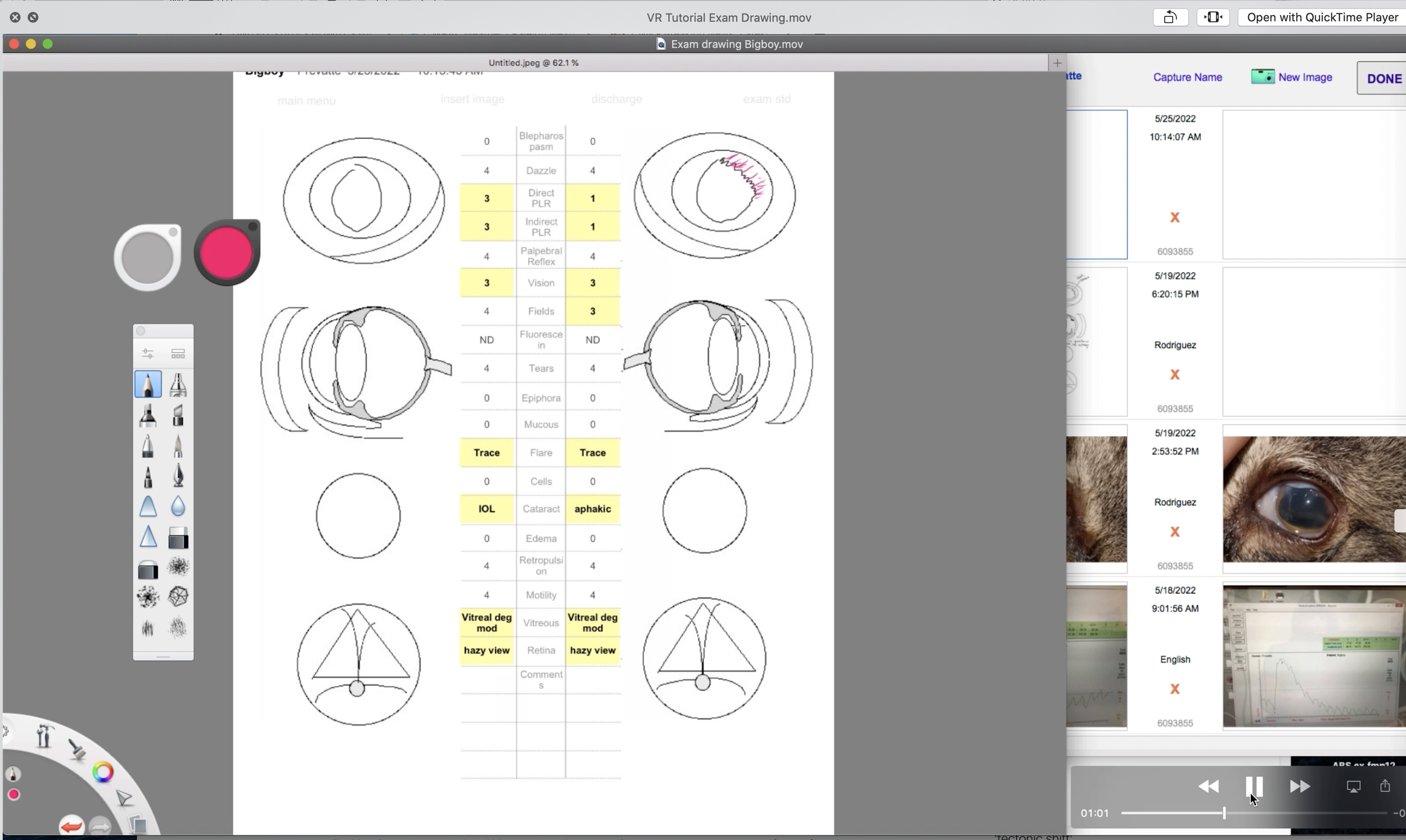Click the gray brush size puck
The height and width of the screenshot is (840, 1406).
(x=147, y=258)
